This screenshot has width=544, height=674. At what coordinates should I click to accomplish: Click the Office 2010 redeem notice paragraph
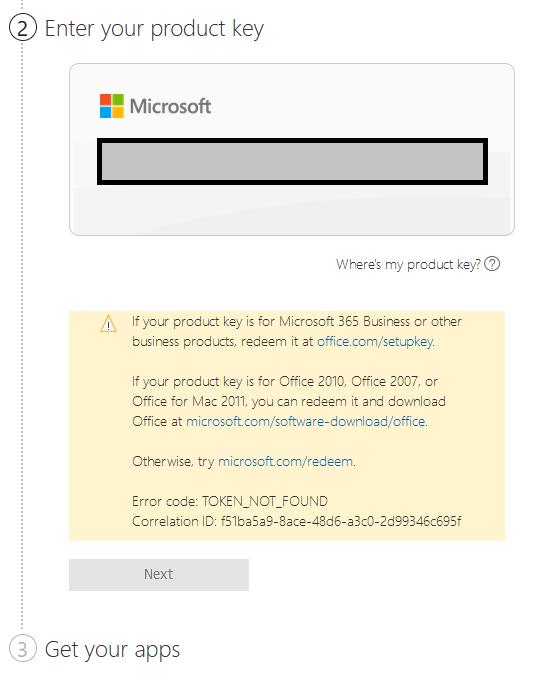(289, 401)
